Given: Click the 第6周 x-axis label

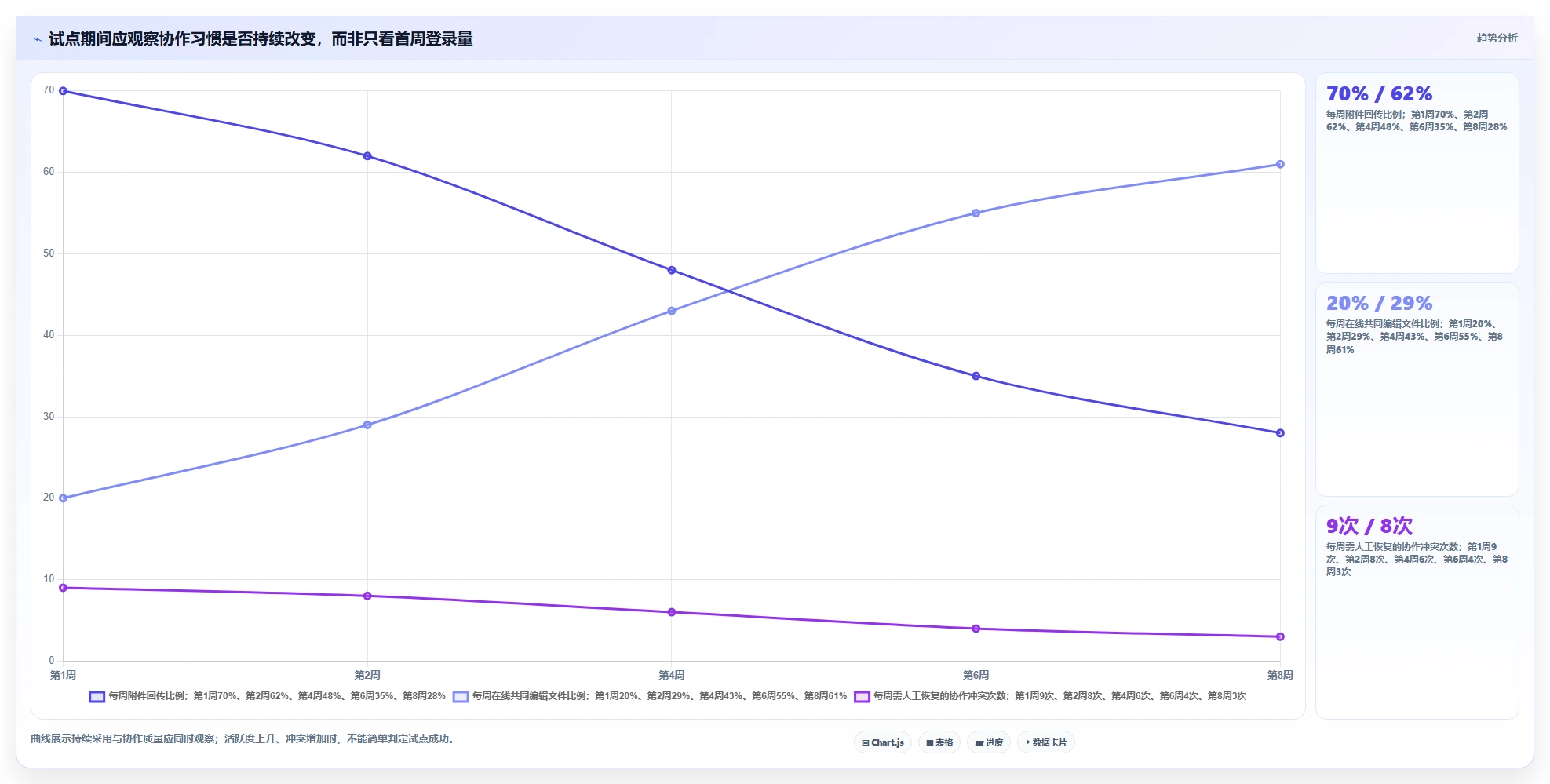Looking at the screenshot, I should [976, 675].
